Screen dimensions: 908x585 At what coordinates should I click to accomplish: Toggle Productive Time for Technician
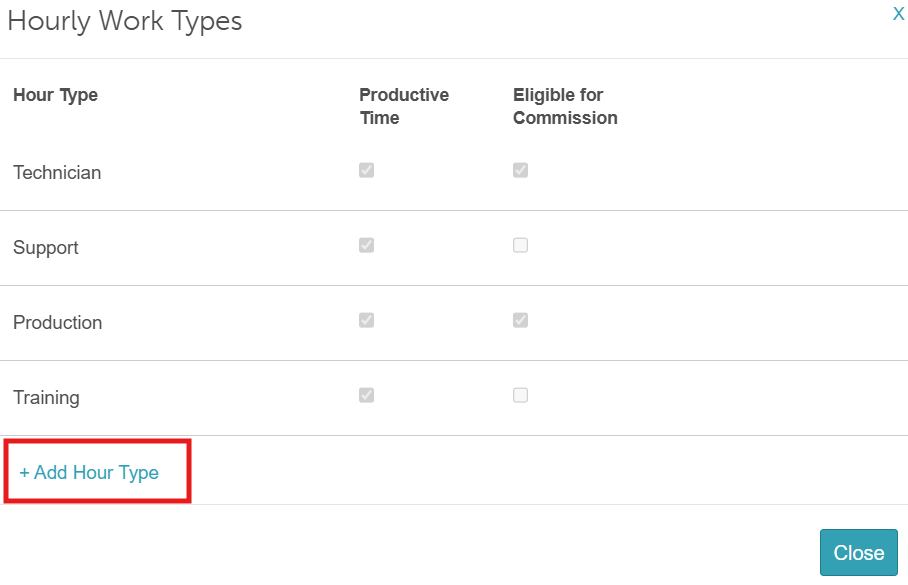click(366, 170)
